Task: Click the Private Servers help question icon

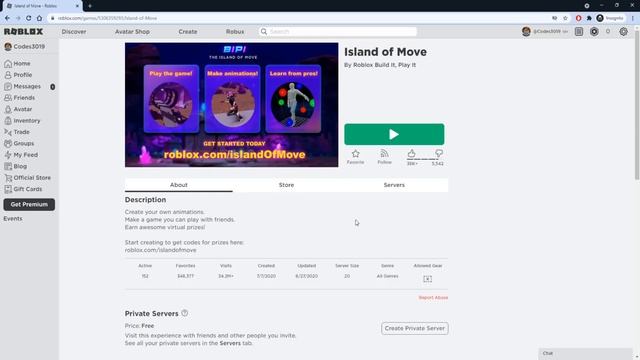Action: (x=184, y=313)
